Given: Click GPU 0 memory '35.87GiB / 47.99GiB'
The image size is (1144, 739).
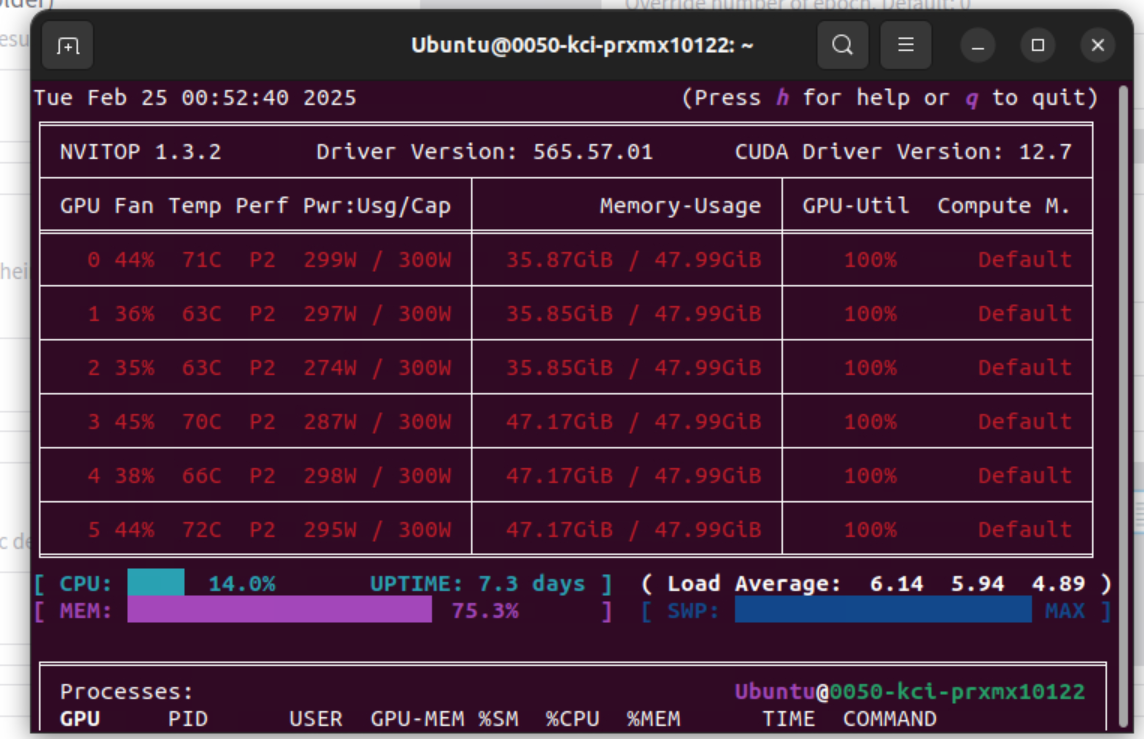Looking at the screenshot, I should point(633,260).
